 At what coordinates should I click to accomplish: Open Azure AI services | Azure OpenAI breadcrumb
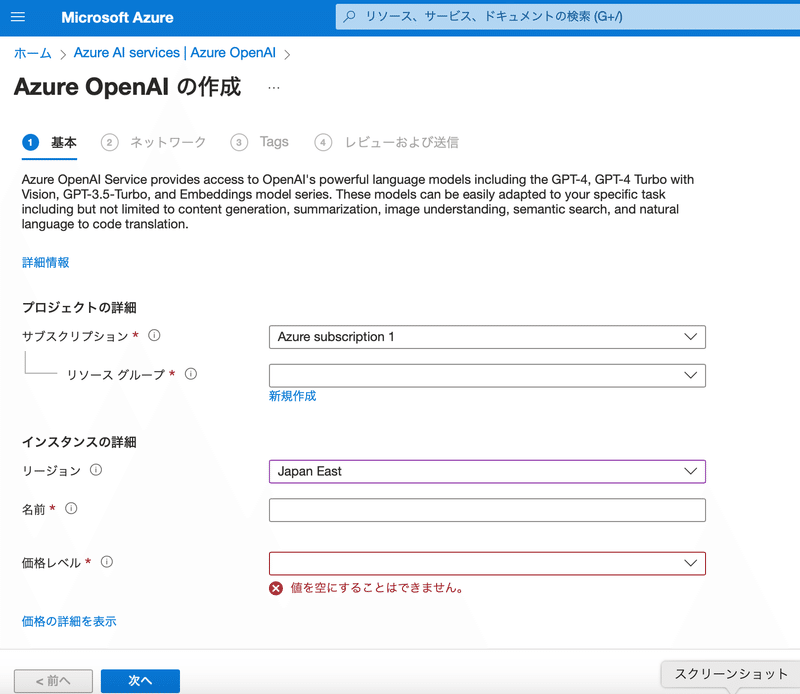174,53
